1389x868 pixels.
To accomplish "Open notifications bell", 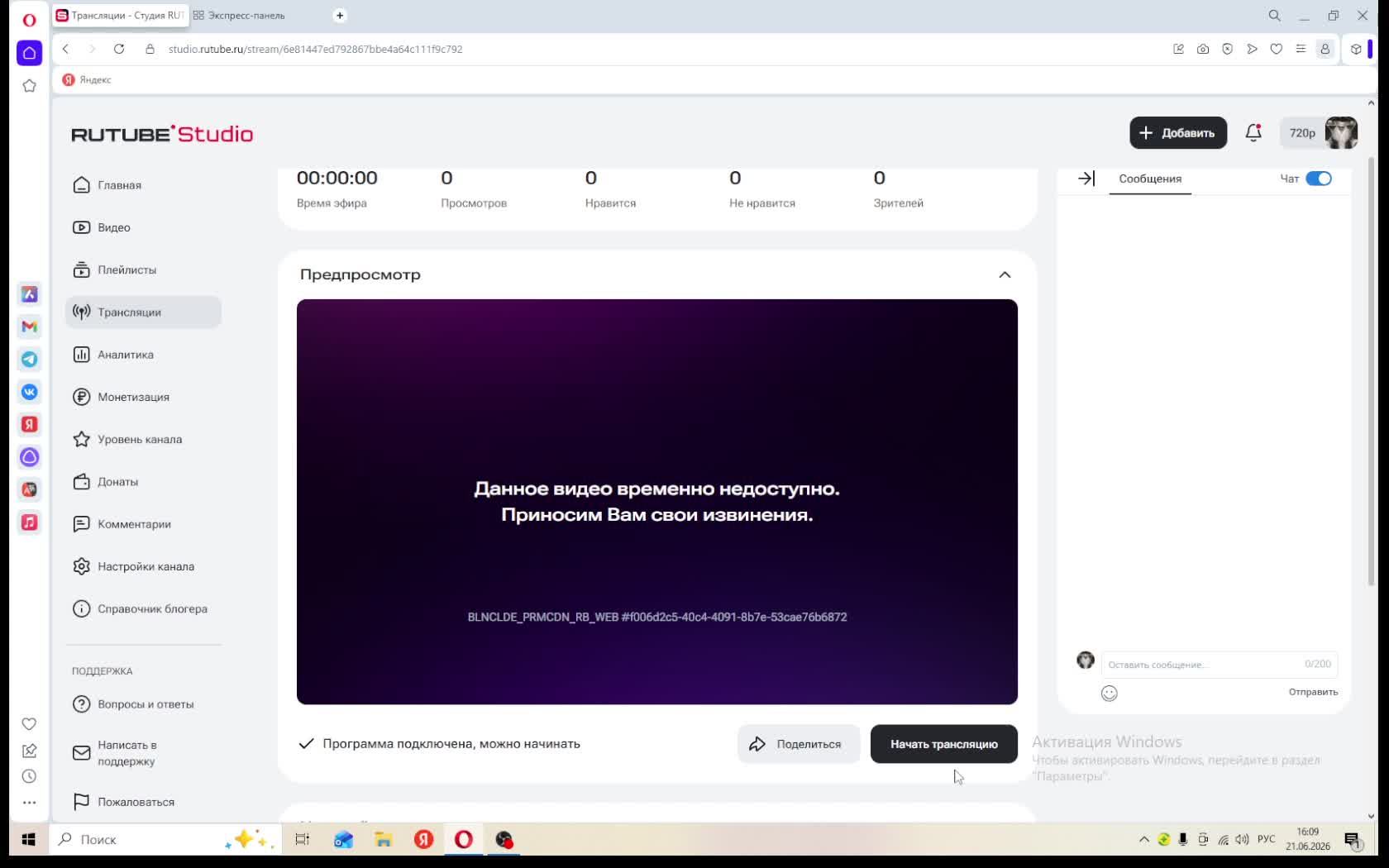I will (x=1253, y=132).
